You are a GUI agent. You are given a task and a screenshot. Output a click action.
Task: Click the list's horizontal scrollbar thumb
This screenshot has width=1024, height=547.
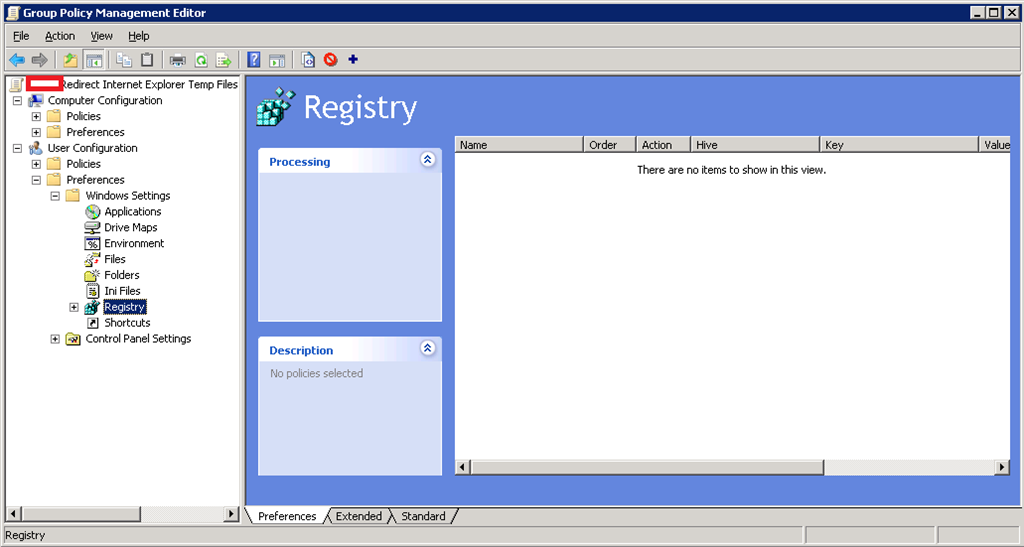click(647, 467)
